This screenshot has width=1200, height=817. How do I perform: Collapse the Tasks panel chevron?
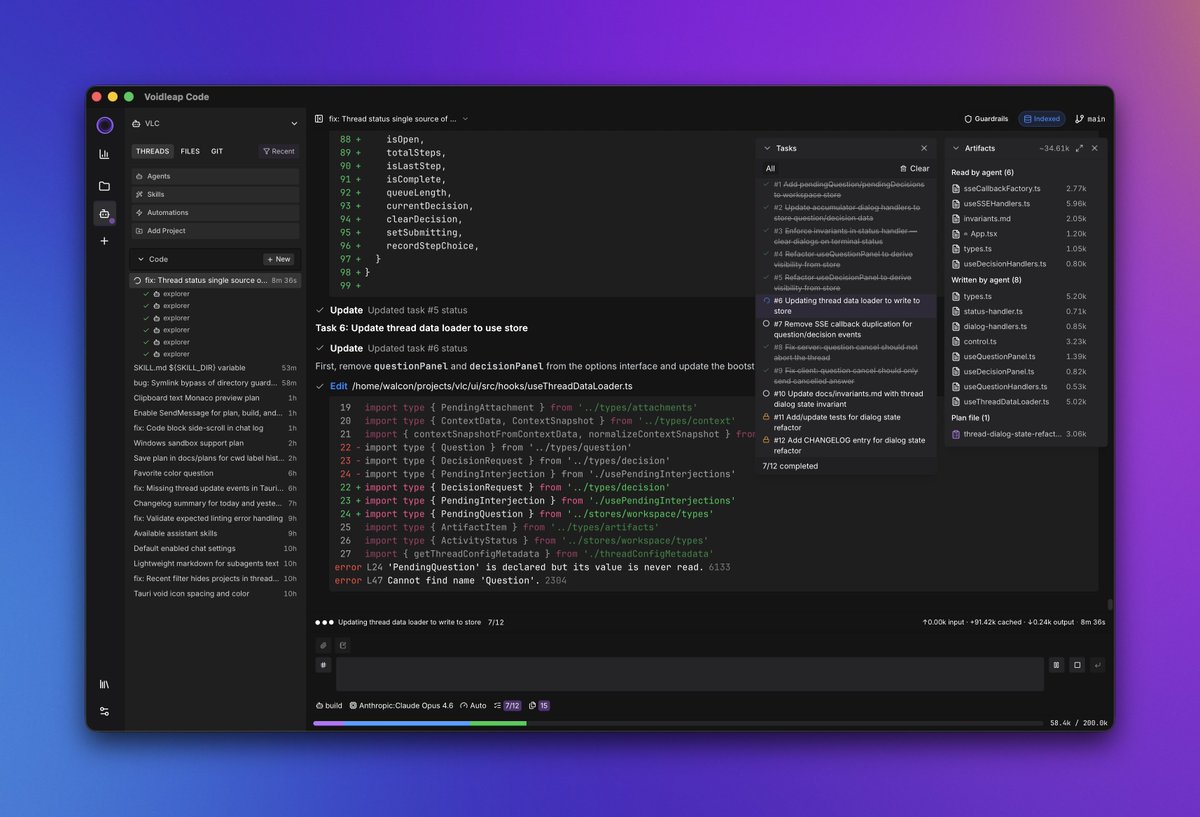point(766,148)
